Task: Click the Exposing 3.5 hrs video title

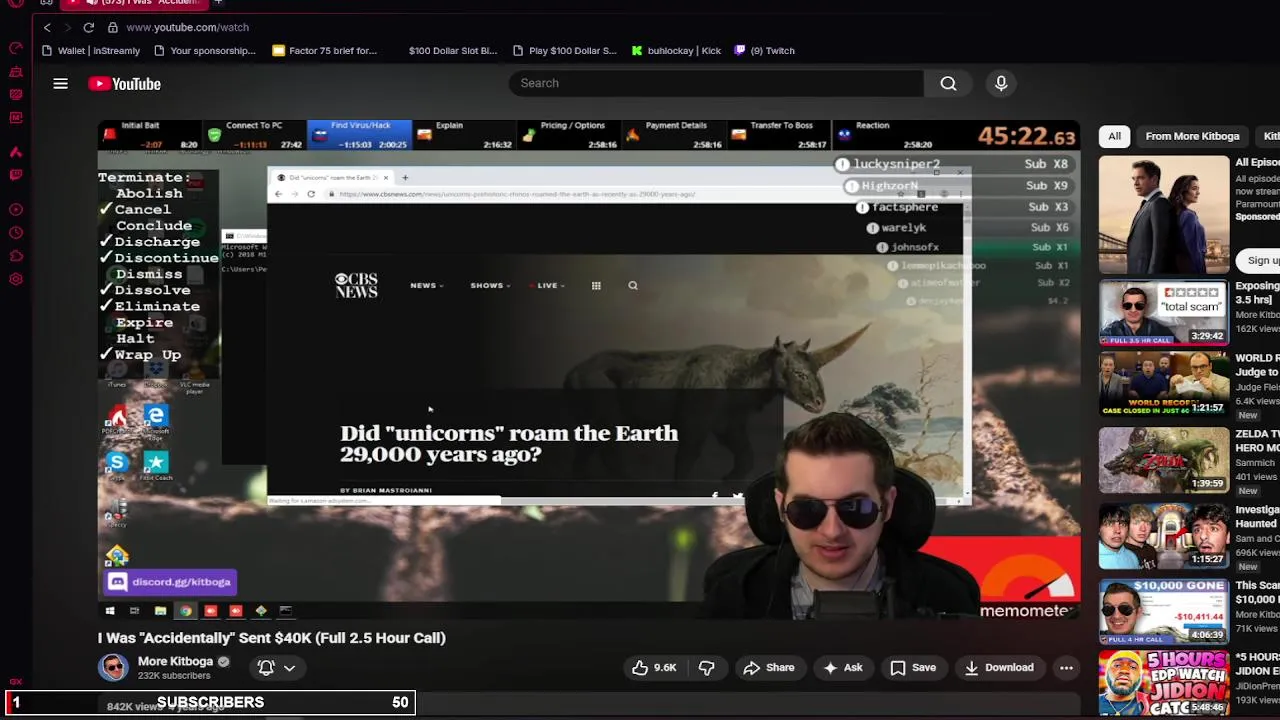Action: pos(1257,293)
